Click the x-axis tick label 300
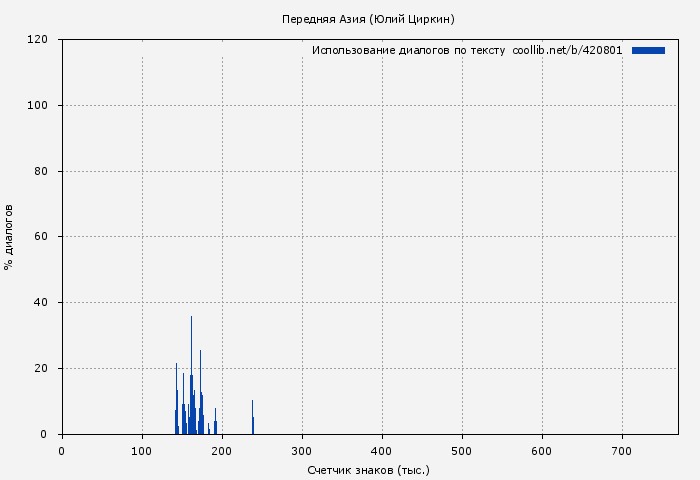 [302, 451]
